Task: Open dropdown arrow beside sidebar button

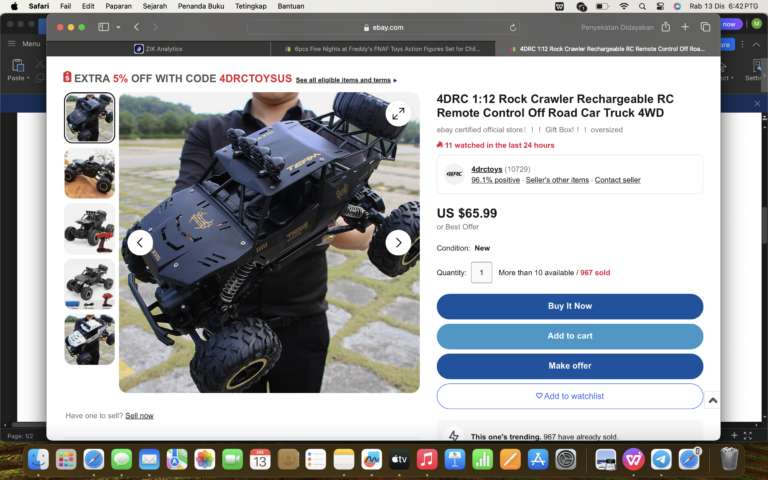Action: (118, 27)
